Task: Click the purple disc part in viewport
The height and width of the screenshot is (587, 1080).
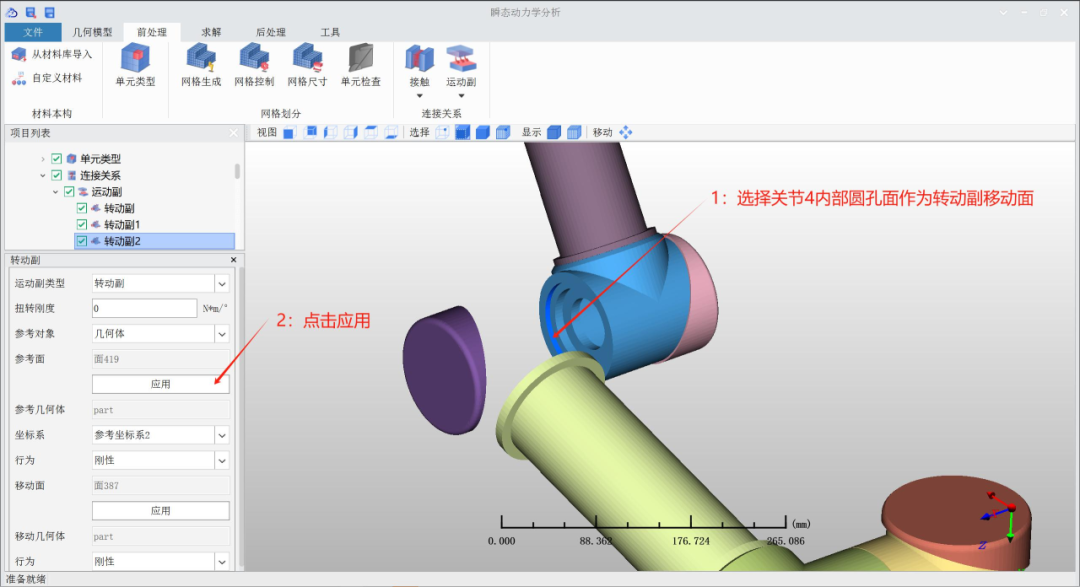Action: [x=445, y=369]
